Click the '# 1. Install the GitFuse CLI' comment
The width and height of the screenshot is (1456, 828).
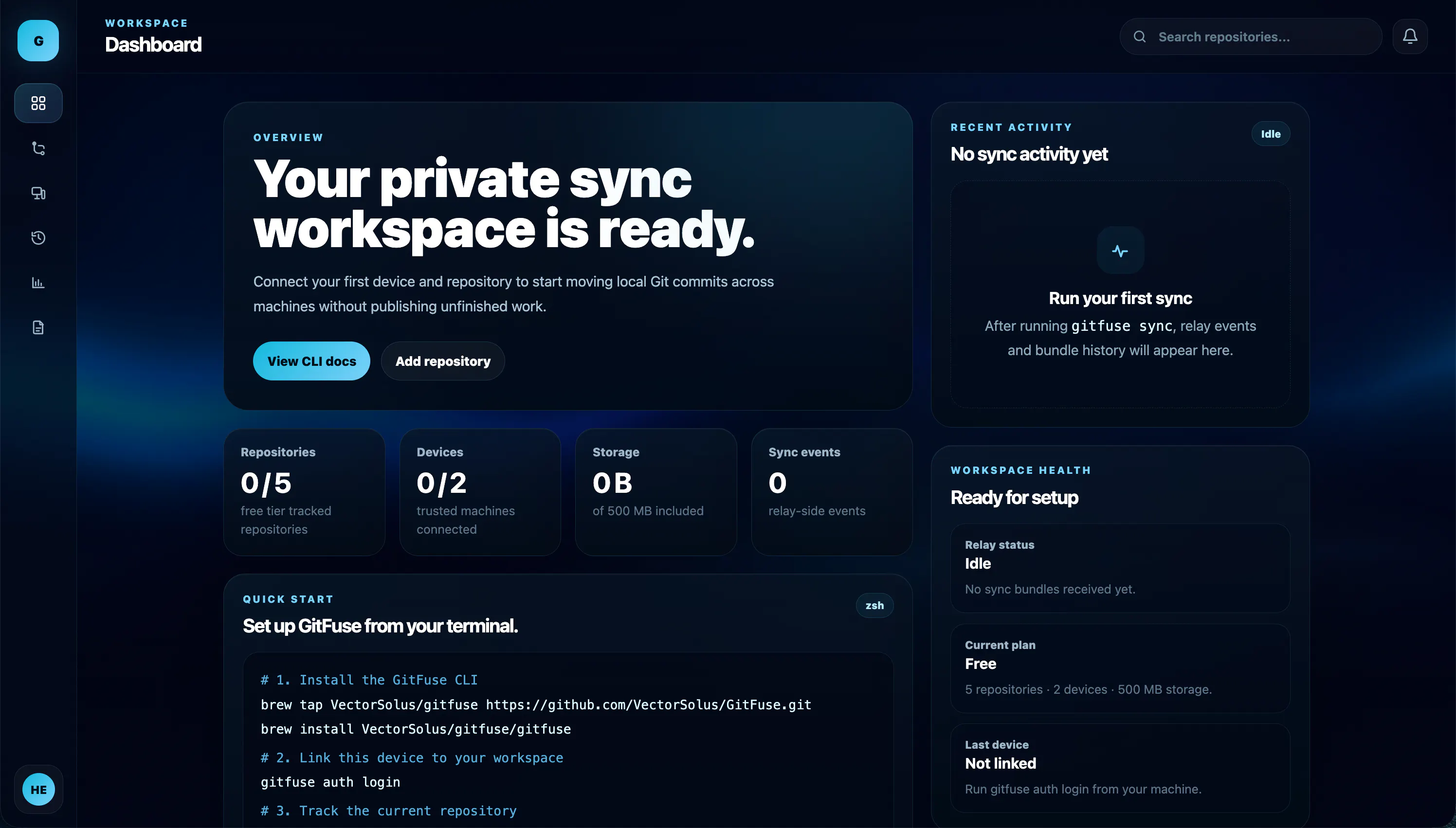click(x=369, y=680)
